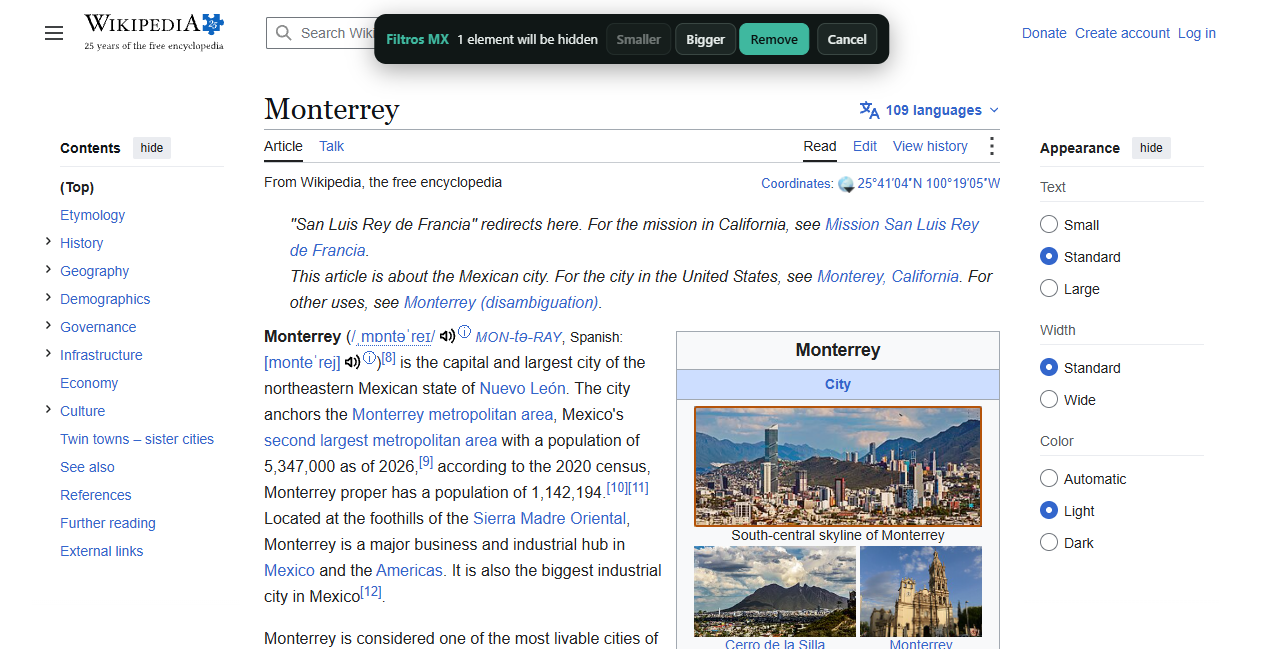Image resolution: width=1264 pixels, height=649 pixels.
Task: Click the Log in link
Action: click(x=1197, y=33)
